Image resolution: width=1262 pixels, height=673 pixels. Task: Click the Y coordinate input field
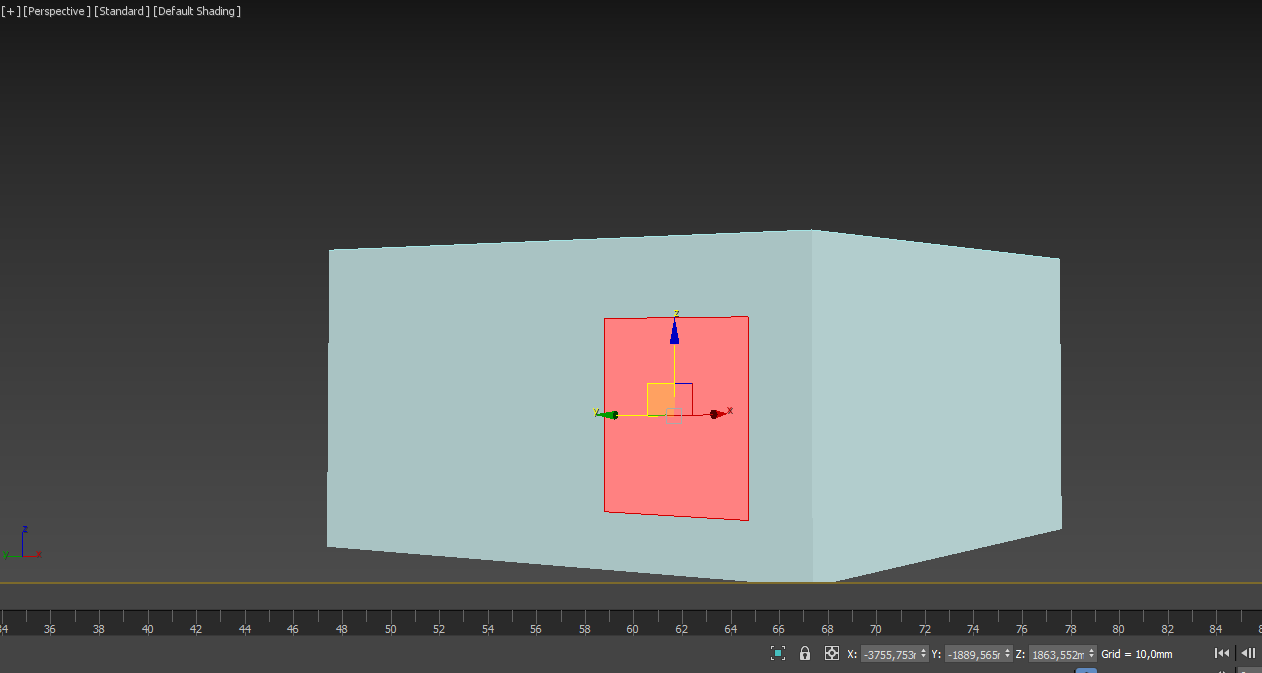(x=973, y=654)
